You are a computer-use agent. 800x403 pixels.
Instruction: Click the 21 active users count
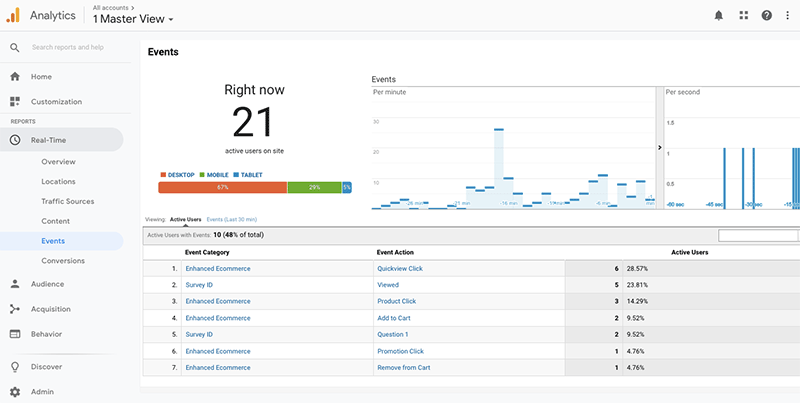[x=253, y=122]
